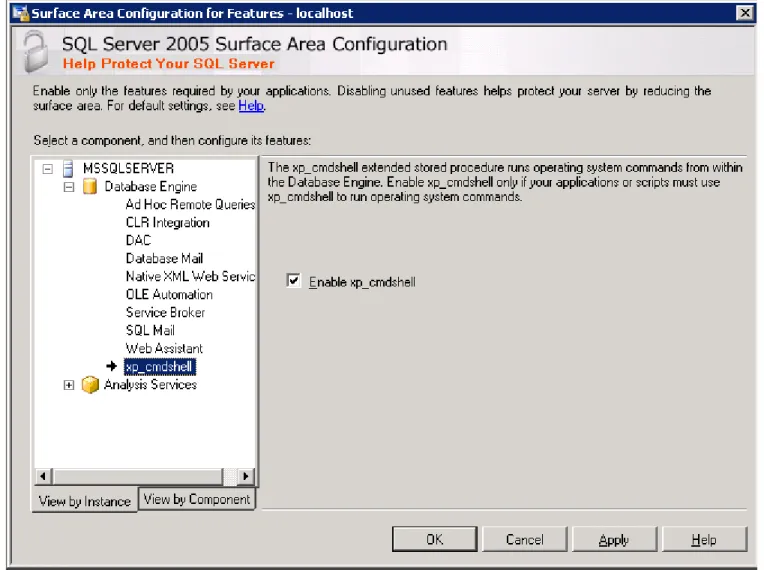Image resolution: width=764 pixels, height=570 pixels.
Task: Select Ad Hoc Remote Queries feature
Action: [190, 205]
